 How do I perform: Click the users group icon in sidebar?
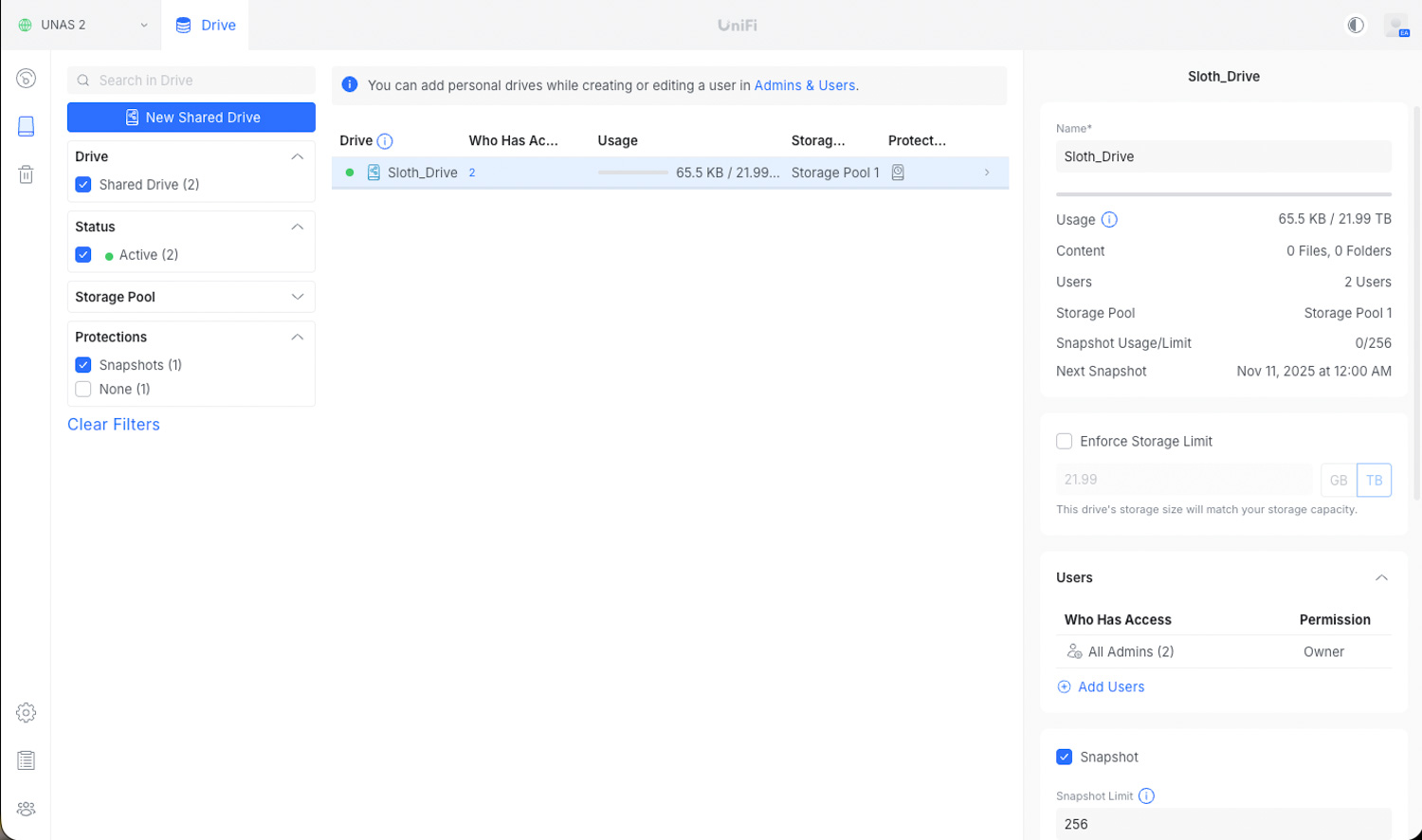click(26, 809)
